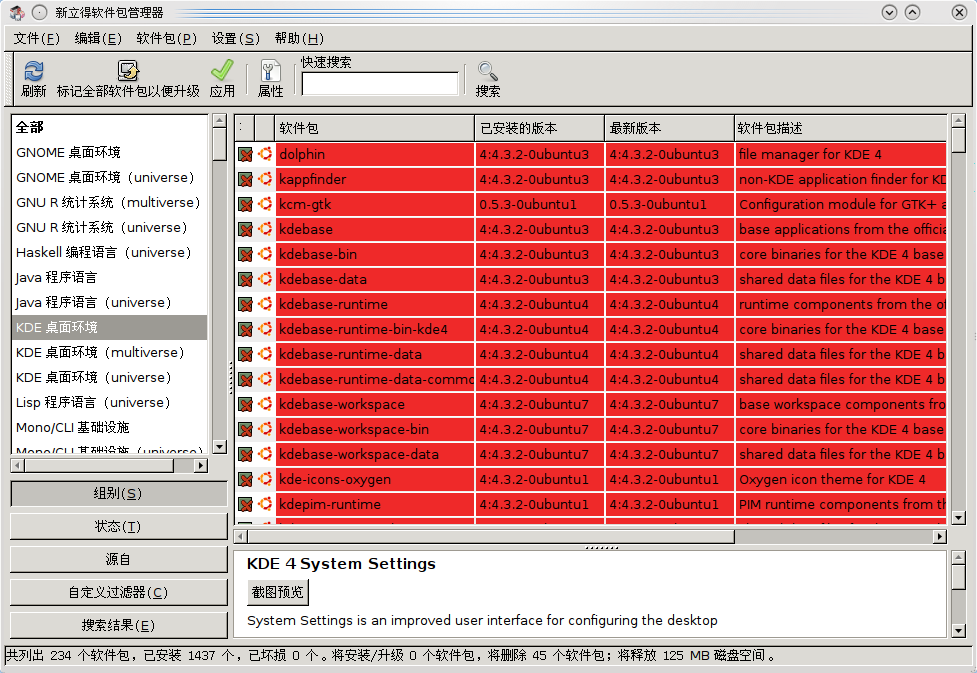This screenshot has width=977, height=673.
Task: Open the Edit (编辑) menu
Action: click(98, 39)
